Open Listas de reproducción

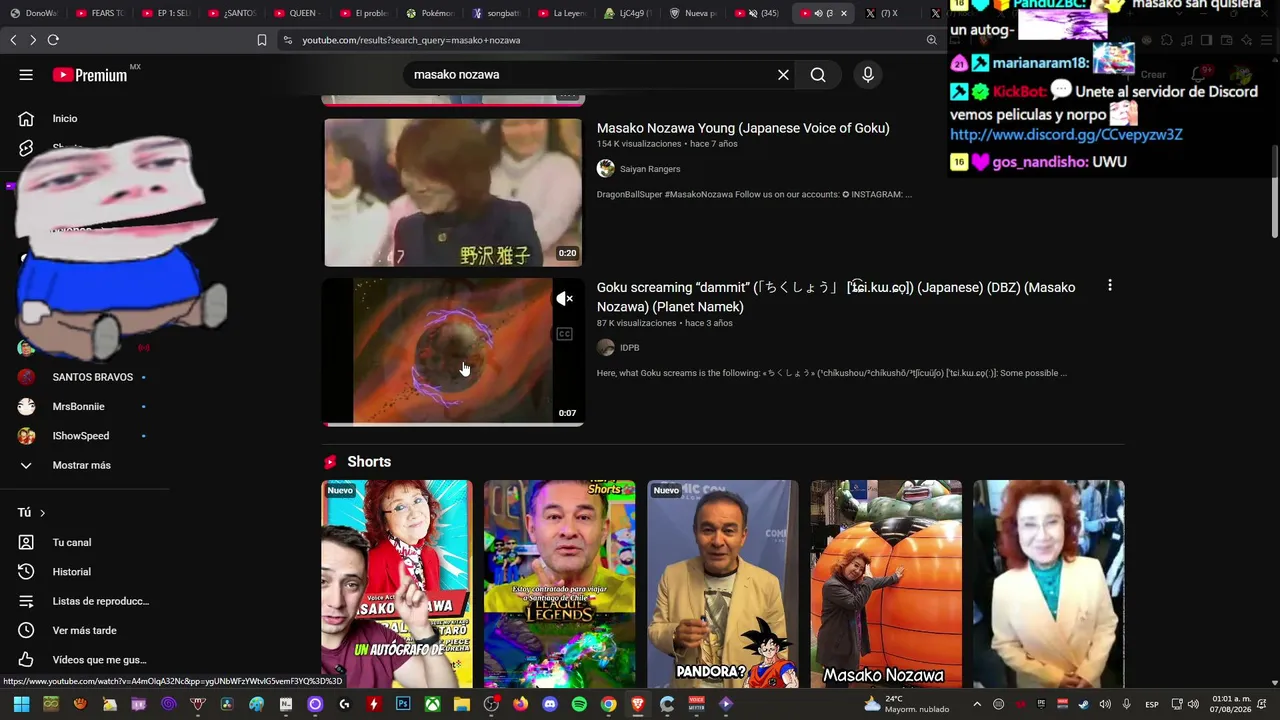[x=85, y=601]
